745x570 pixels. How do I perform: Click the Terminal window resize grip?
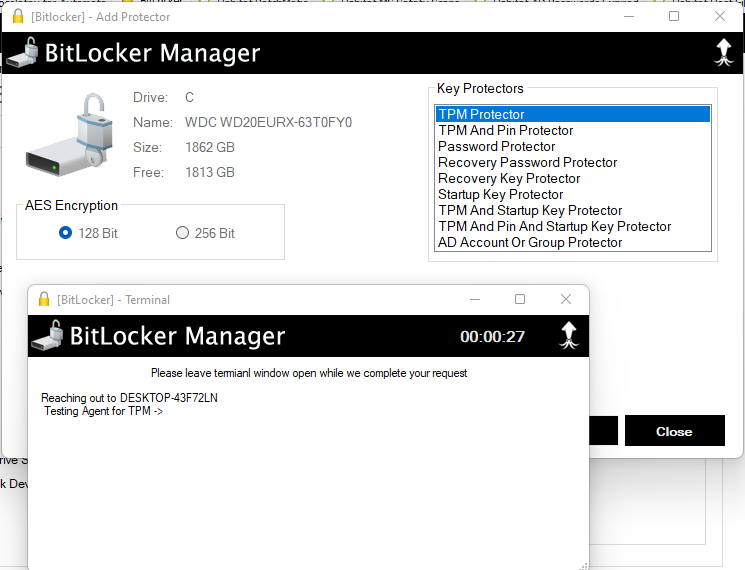[584, 565]
